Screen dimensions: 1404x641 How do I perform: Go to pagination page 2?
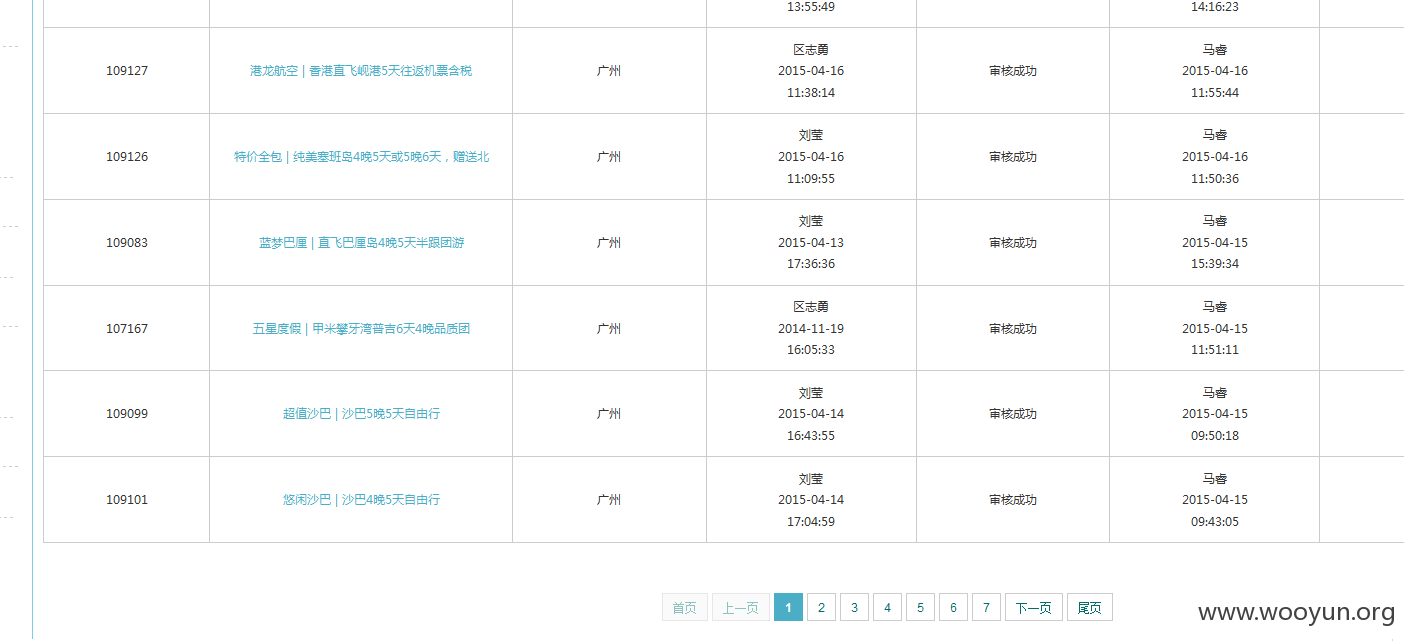click(x=821, y=607)
